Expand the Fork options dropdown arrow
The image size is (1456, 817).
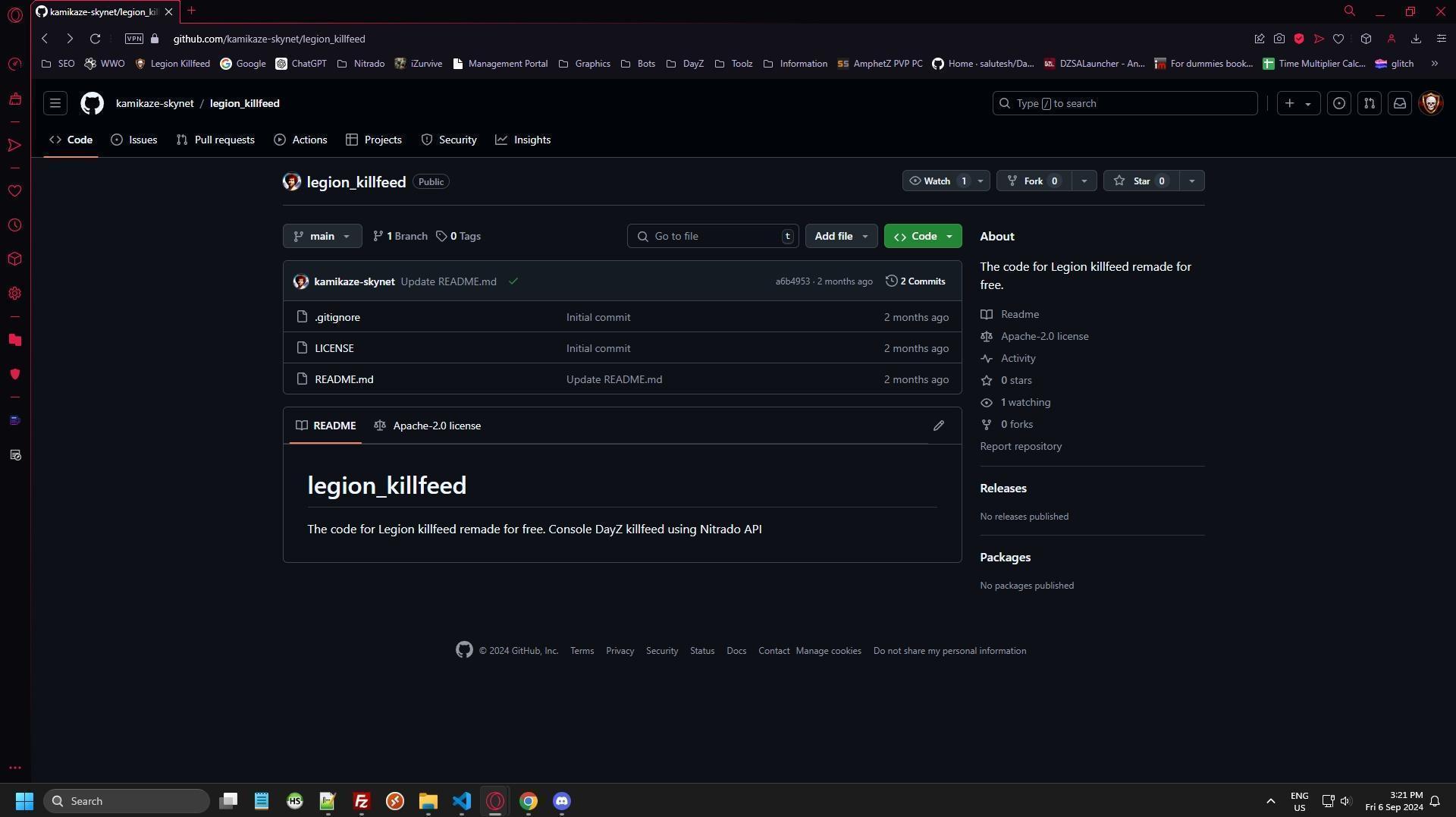[x=1084, y=181]
